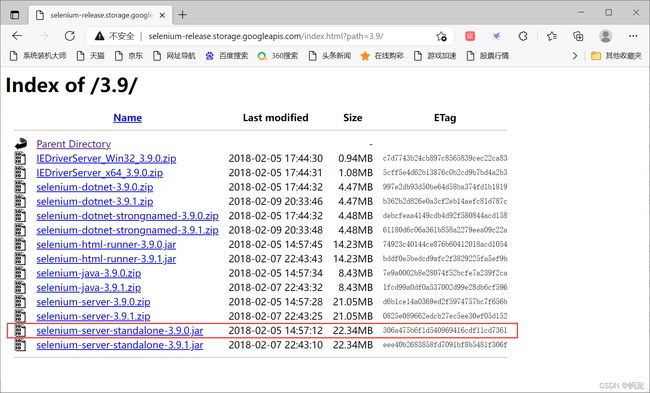
Task: Go to Parent Directory link
Action: [x=73, y=144]
